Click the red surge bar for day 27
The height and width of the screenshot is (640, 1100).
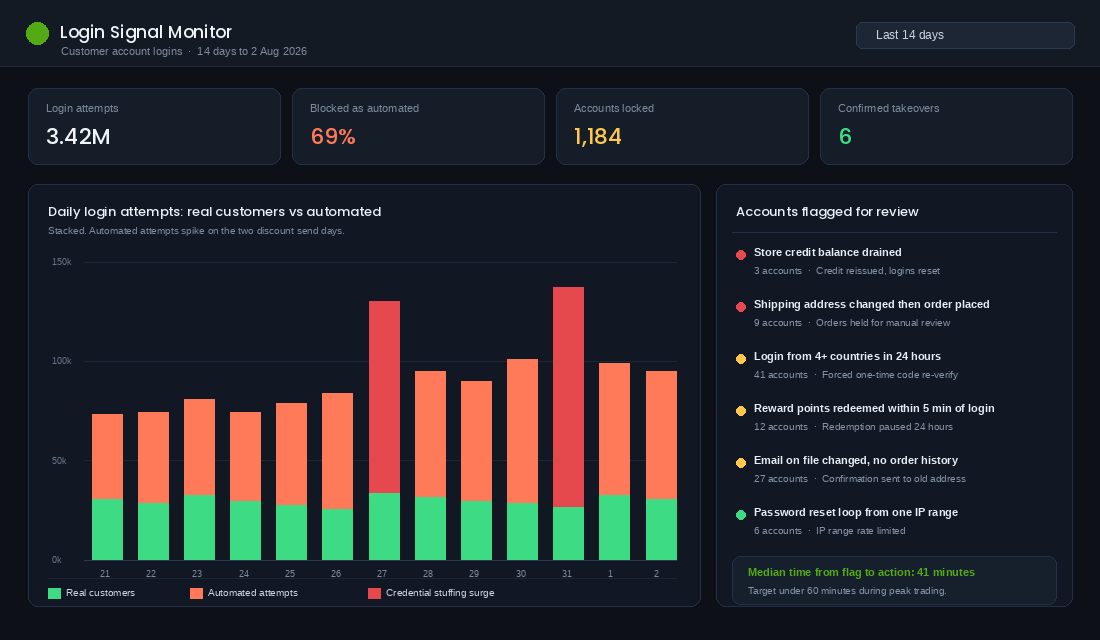(384, 397)
